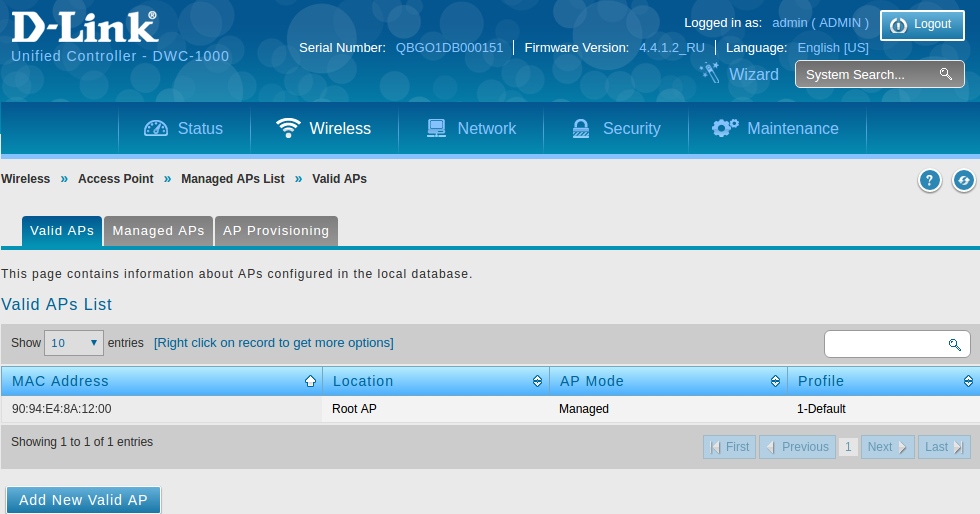Sort table by AP Mode column

pyautogui.click(x=775, y=381)
